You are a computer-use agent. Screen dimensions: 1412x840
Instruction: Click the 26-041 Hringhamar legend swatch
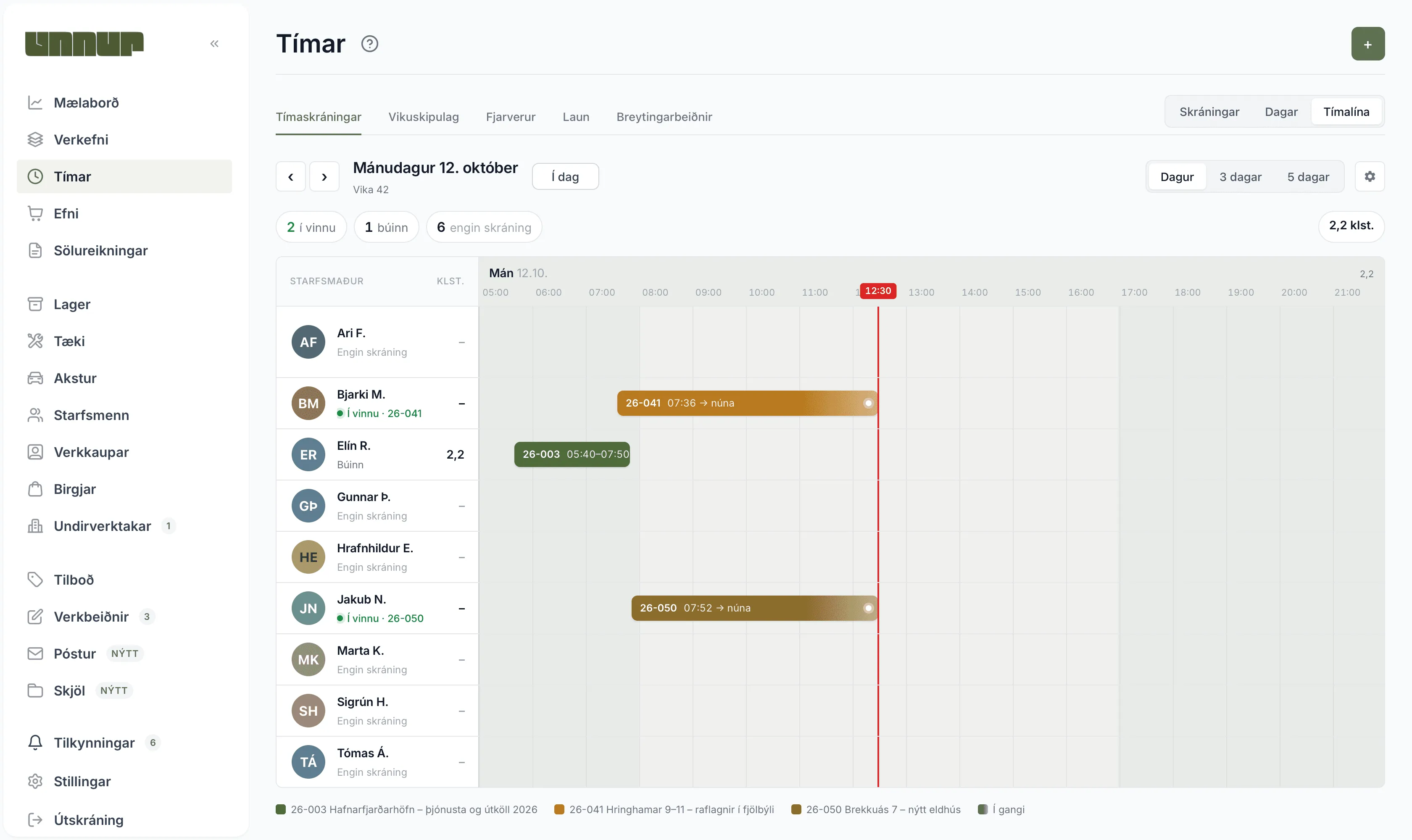tap(559, 809)
